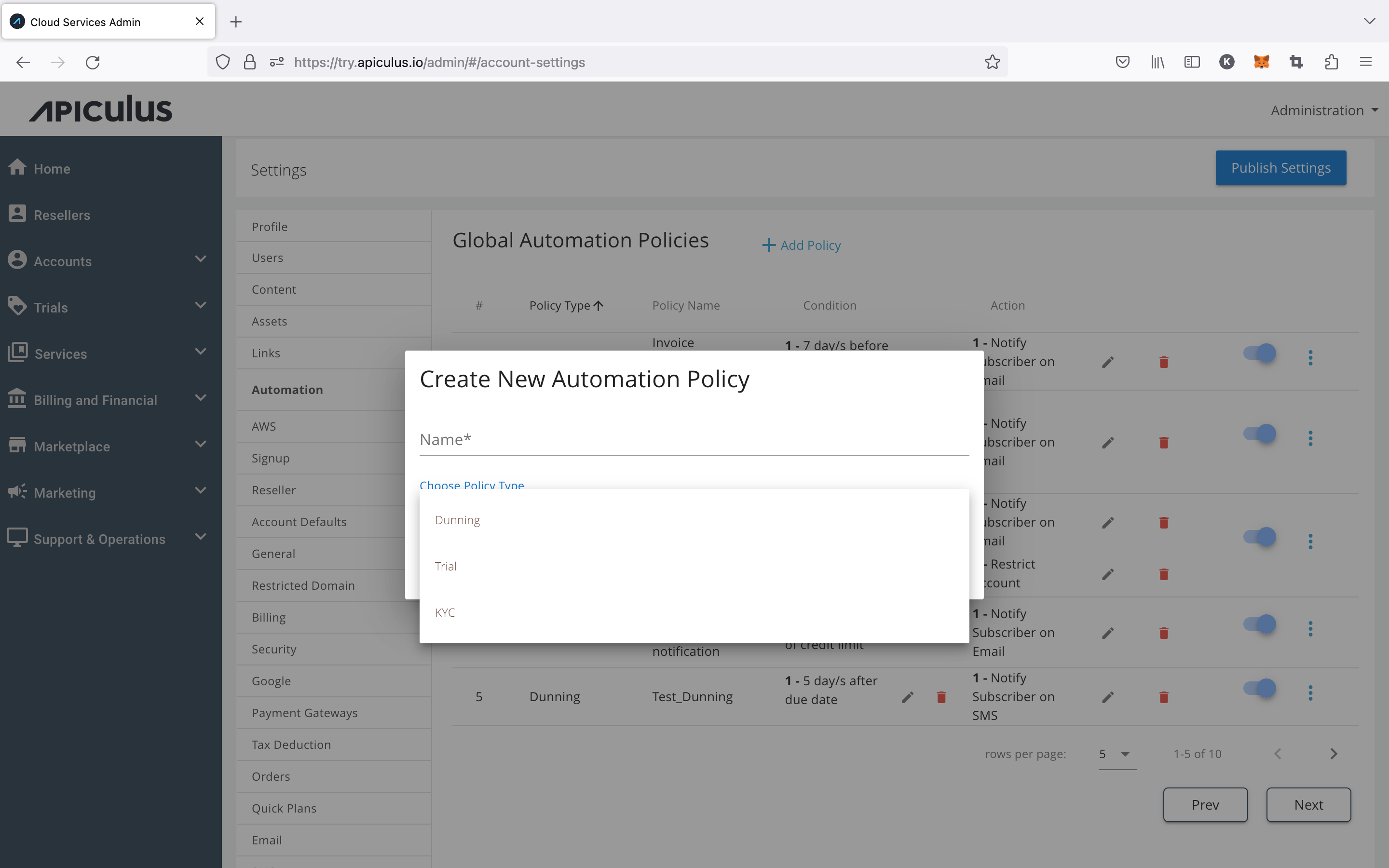Reload the page with the refresh icon
The image size is (1389, 868).
[93, 62]
